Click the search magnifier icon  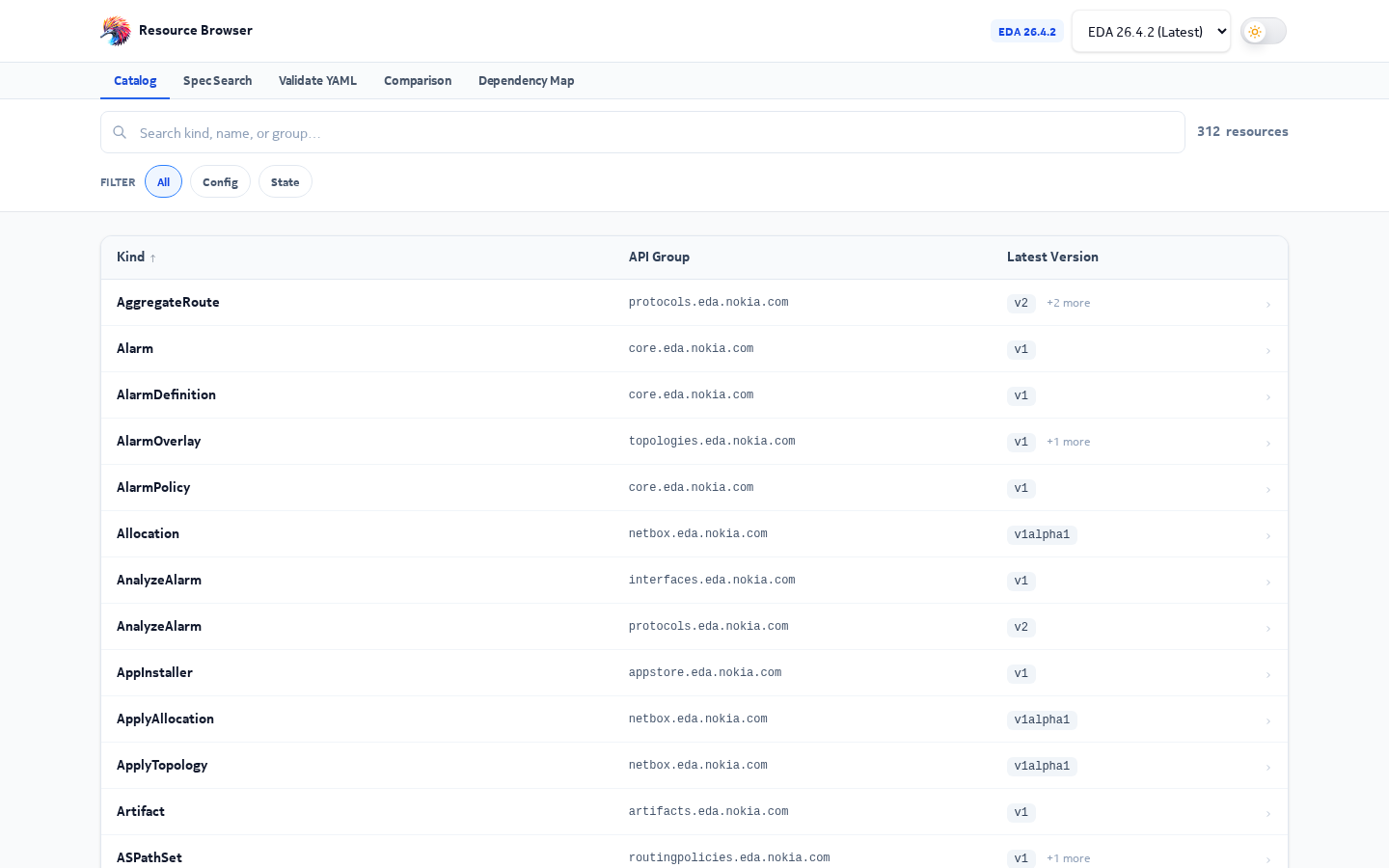pos(120,132)
